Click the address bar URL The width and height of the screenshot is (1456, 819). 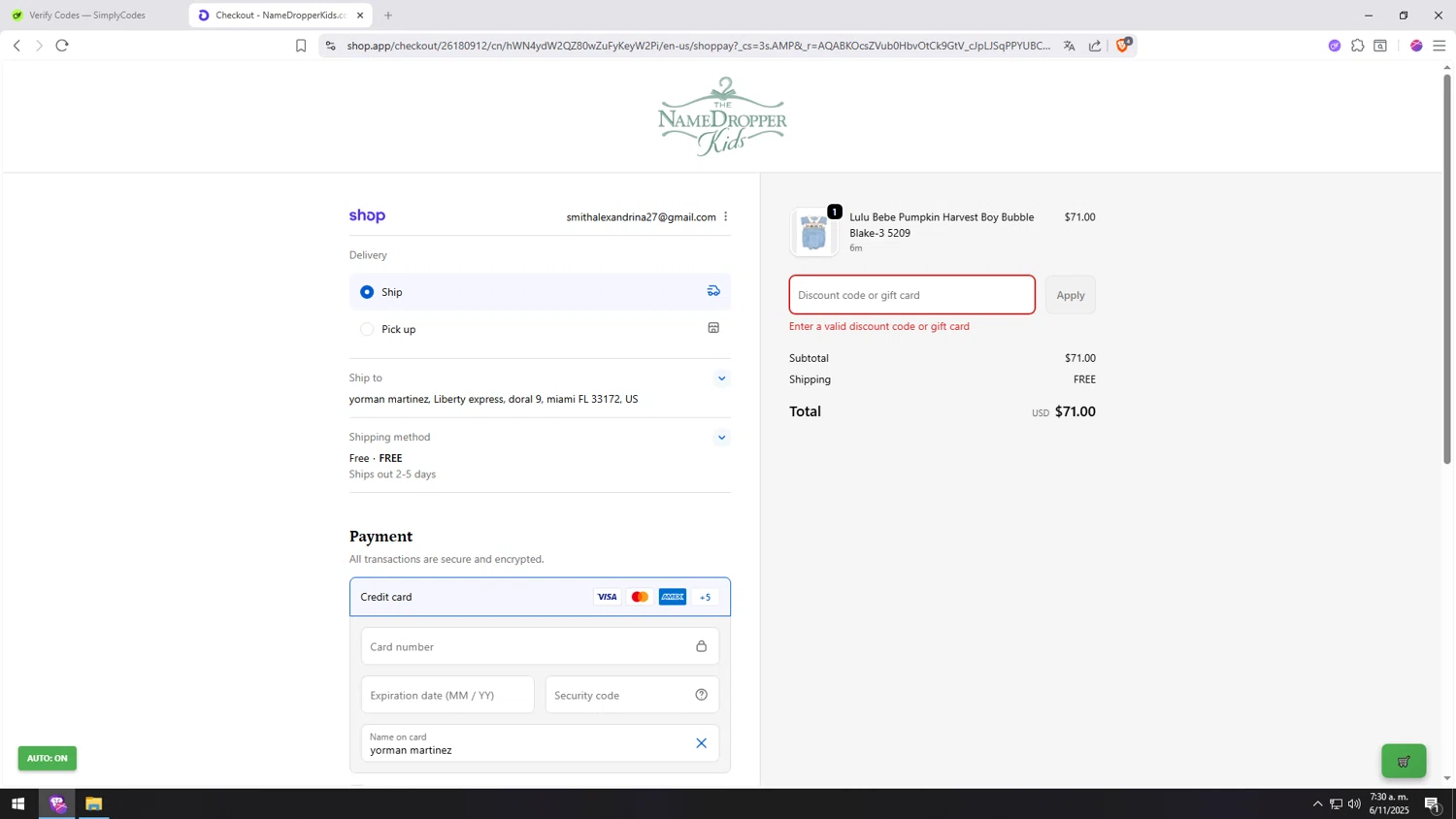click(x=698, y=46)
